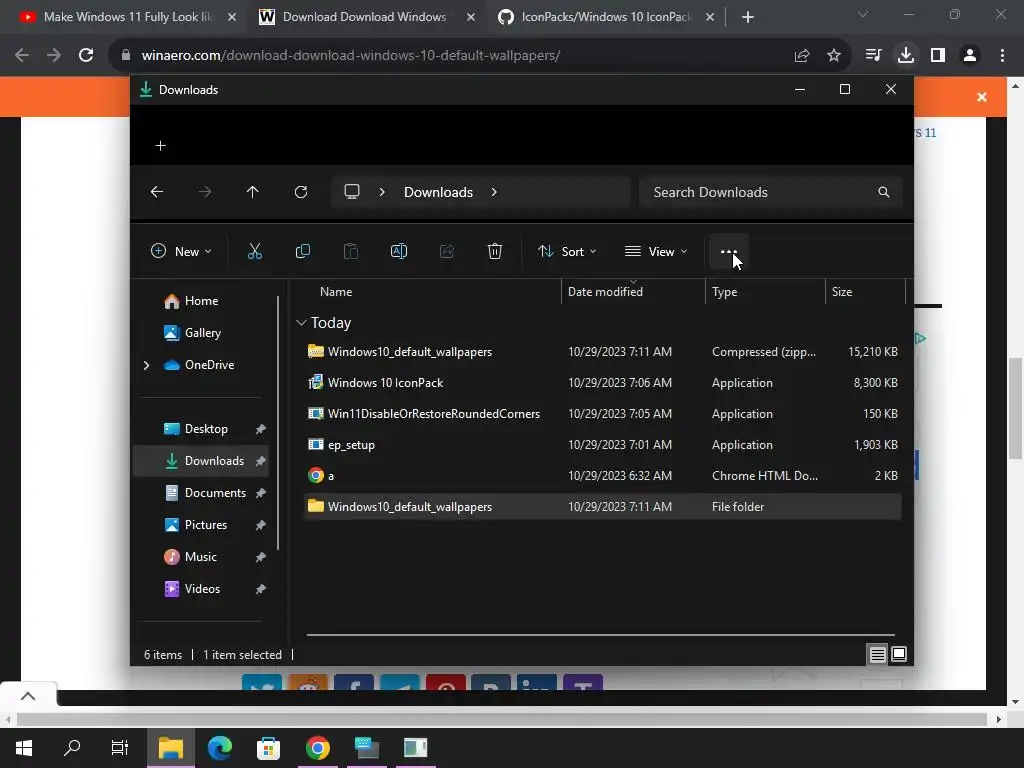
Task: Select the Windows 10 IconPack file
Action: pos(603,383)
